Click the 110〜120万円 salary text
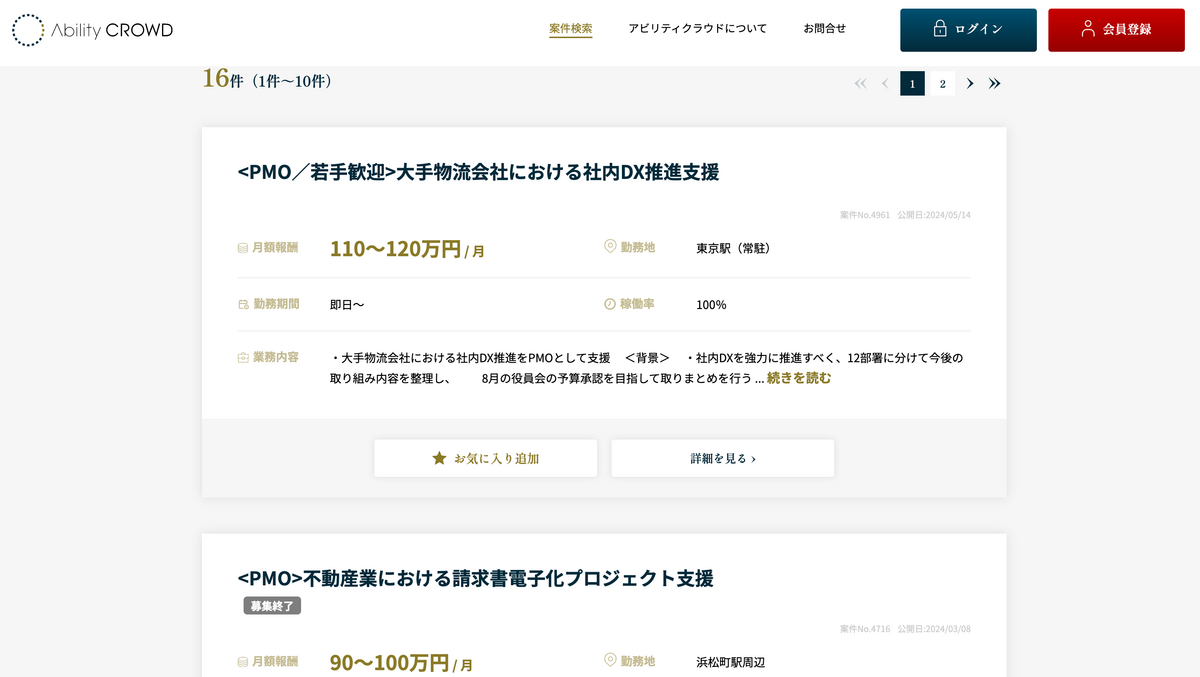This screenshot has height=677, width=1200. click(x=407, y=249)
